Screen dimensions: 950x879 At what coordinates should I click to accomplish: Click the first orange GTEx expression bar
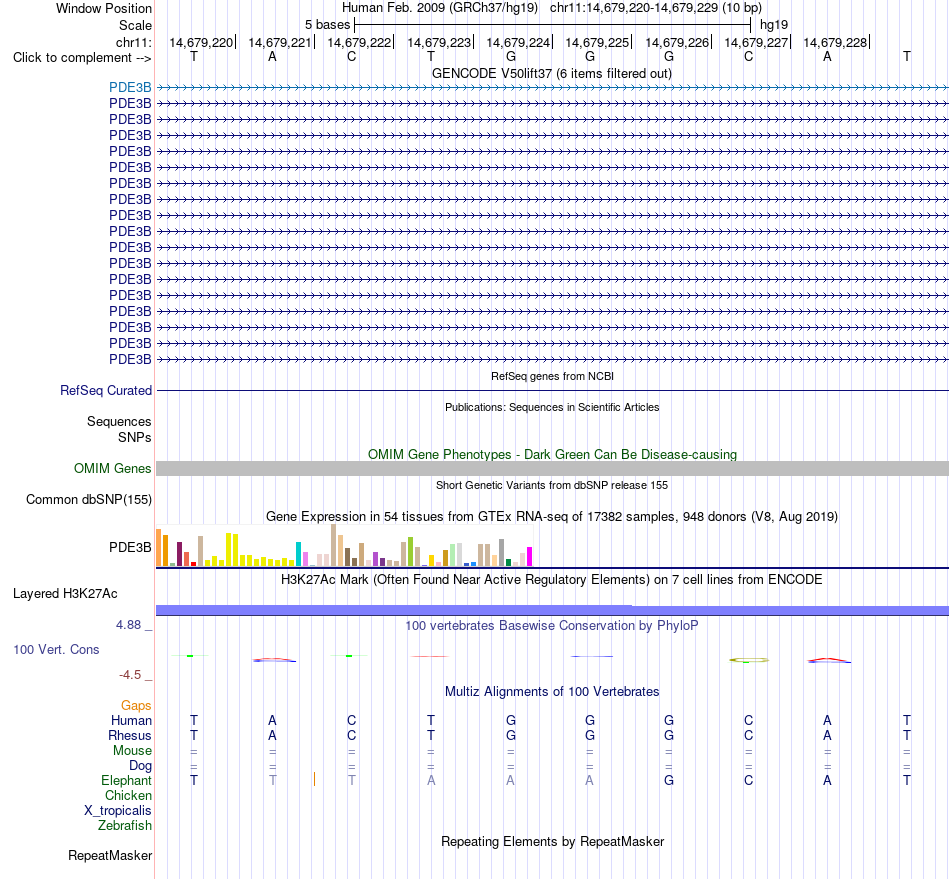coord(159,548)
